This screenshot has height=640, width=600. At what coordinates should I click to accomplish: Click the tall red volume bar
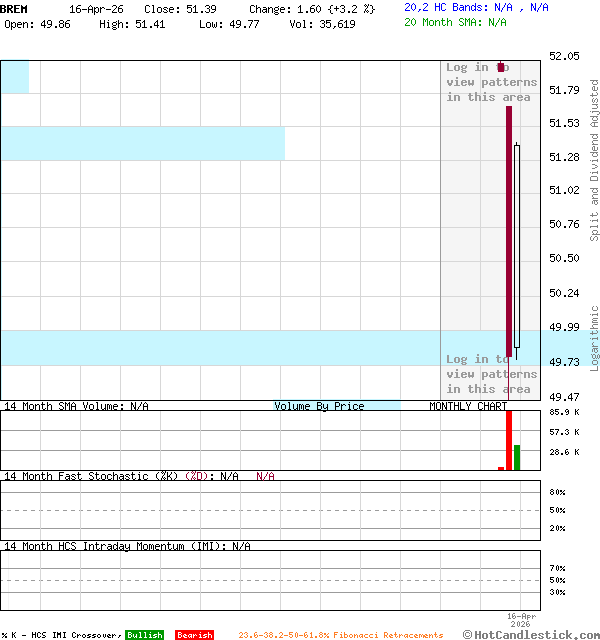tap(509, 438)
